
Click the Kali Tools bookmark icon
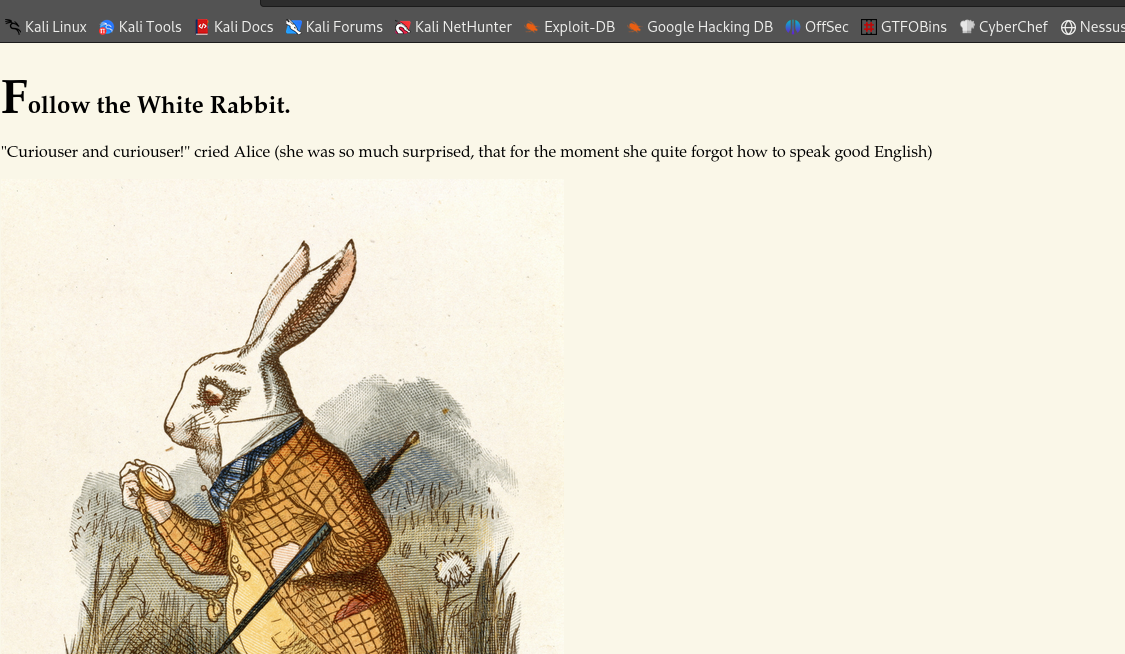(106, 27)
